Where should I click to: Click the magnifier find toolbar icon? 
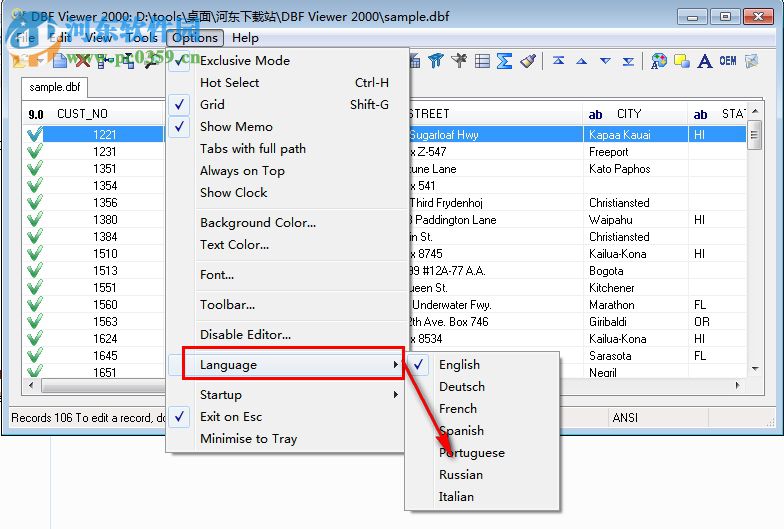click(x=150, y=61)
